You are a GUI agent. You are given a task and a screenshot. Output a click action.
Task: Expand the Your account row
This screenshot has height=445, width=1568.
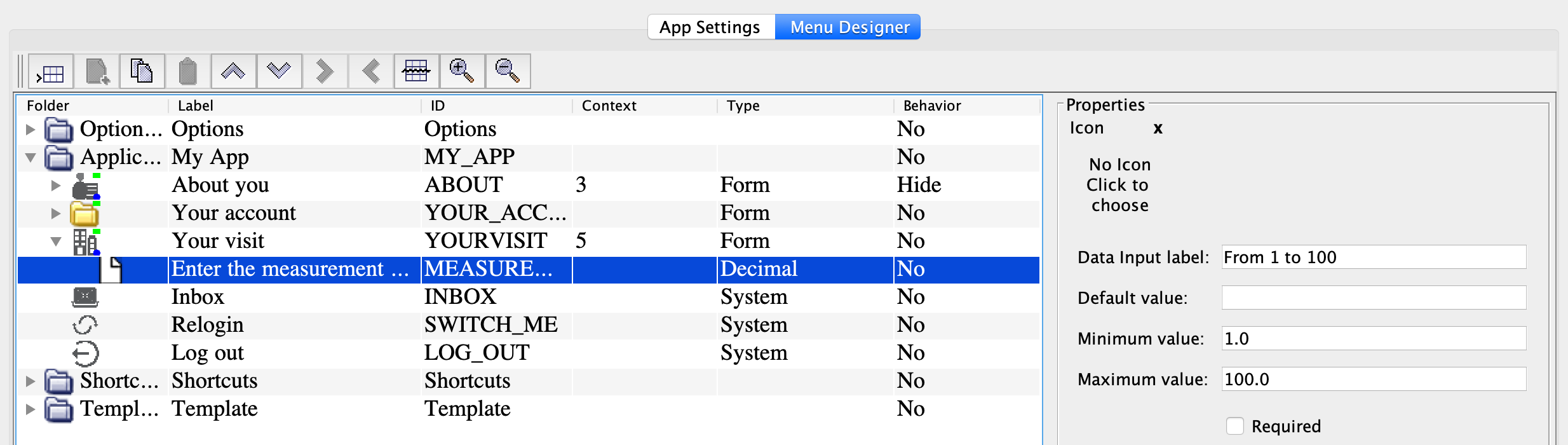(x=56, y=214)
